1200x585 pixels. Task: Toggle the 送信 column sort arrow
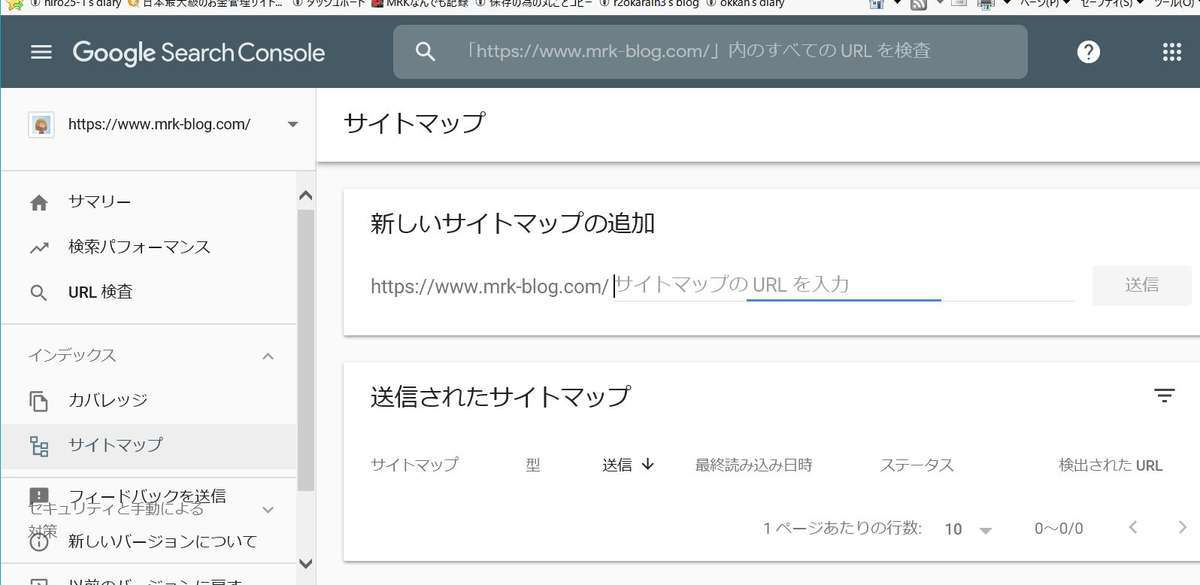pos(647,464)
